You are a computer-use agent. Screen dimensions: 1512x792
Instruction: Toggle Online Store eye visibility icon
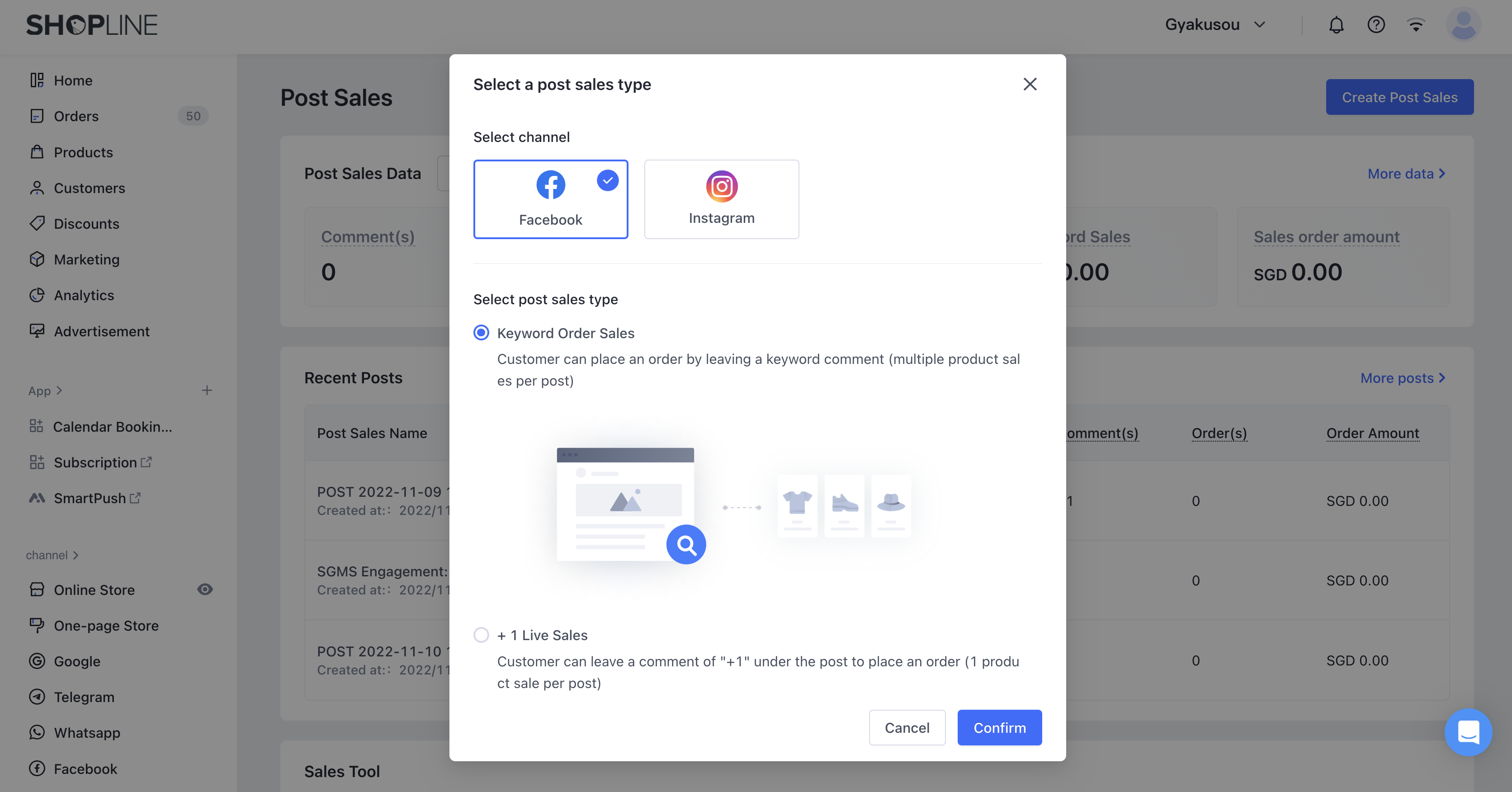click(205, 589)
